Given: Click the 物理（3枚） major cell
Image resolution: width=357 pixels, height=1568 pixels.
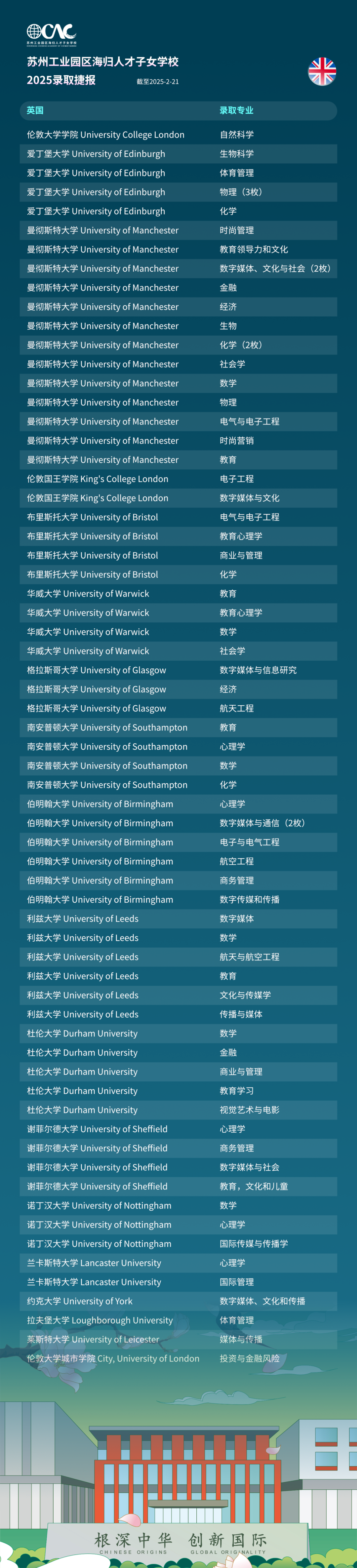Looking at the screenshot, I should click(243, 192).
